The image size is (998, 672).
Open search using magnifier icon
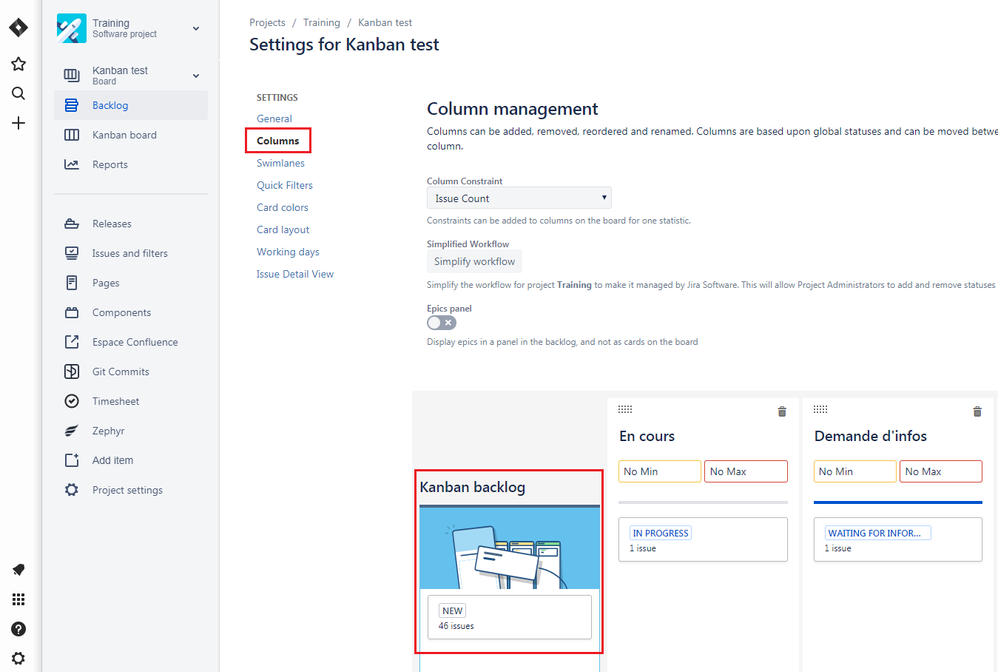[18, 94]
